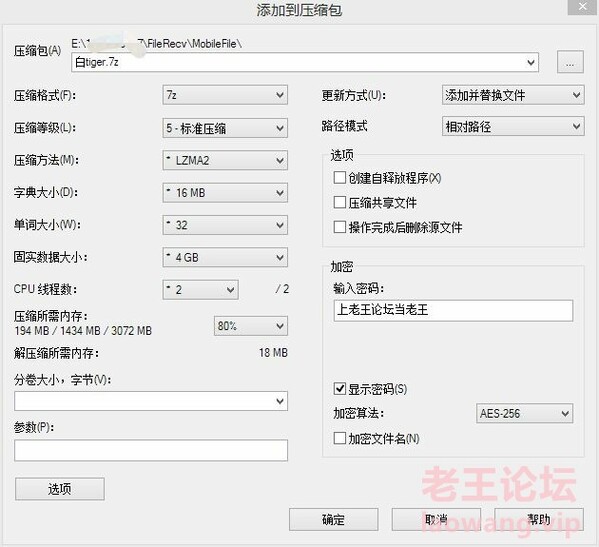Click the browse button next to archive name
The image size is (599, 547).
(x=570, y=62)
